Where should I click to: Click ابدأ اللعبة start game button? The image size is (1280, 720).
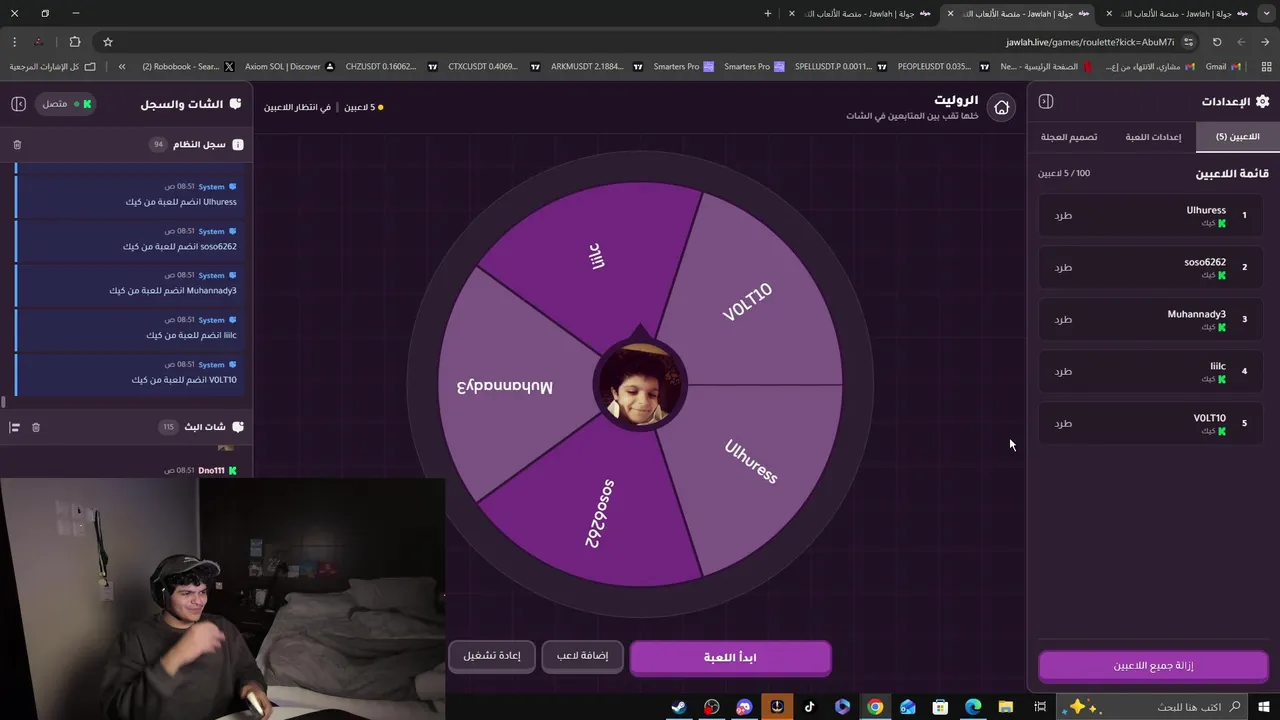tap(730, 657)
